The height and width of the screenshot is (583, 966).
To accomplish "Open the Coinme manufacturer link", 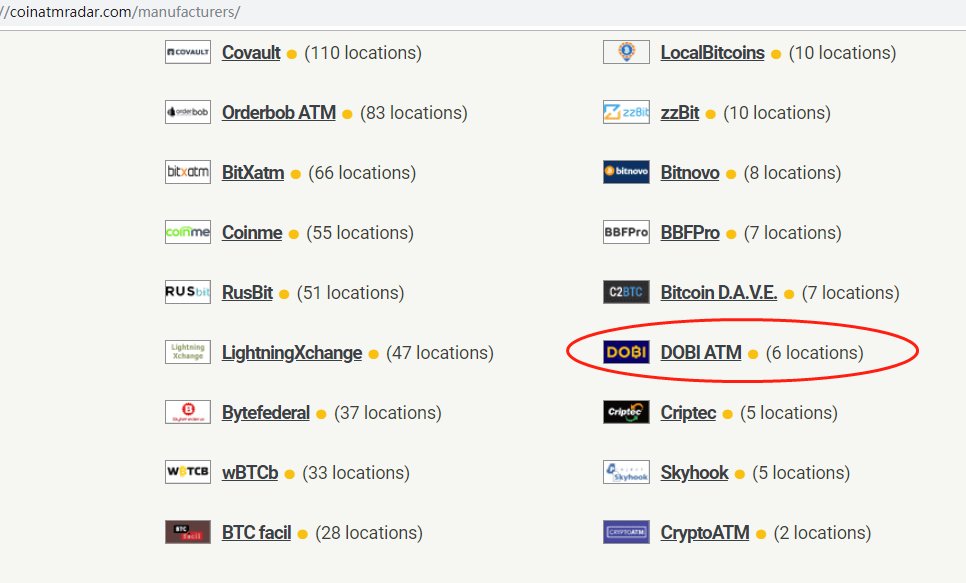I will tap(252, 233).
